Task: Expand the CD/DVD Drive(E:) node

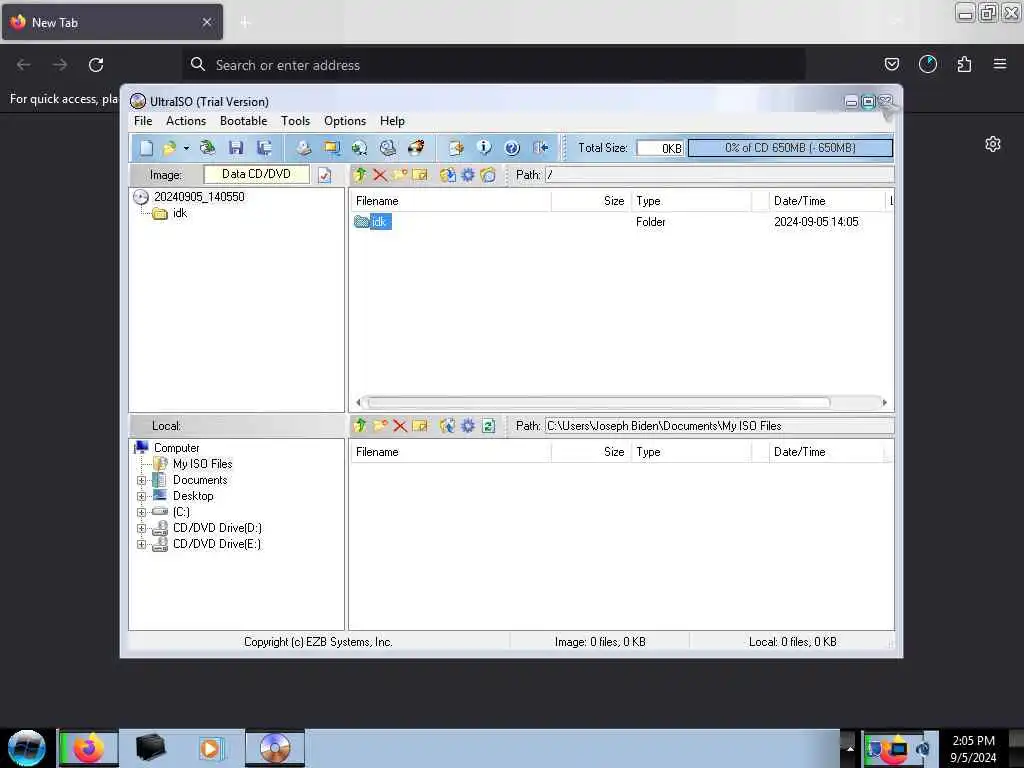Action: coord(141,544)
